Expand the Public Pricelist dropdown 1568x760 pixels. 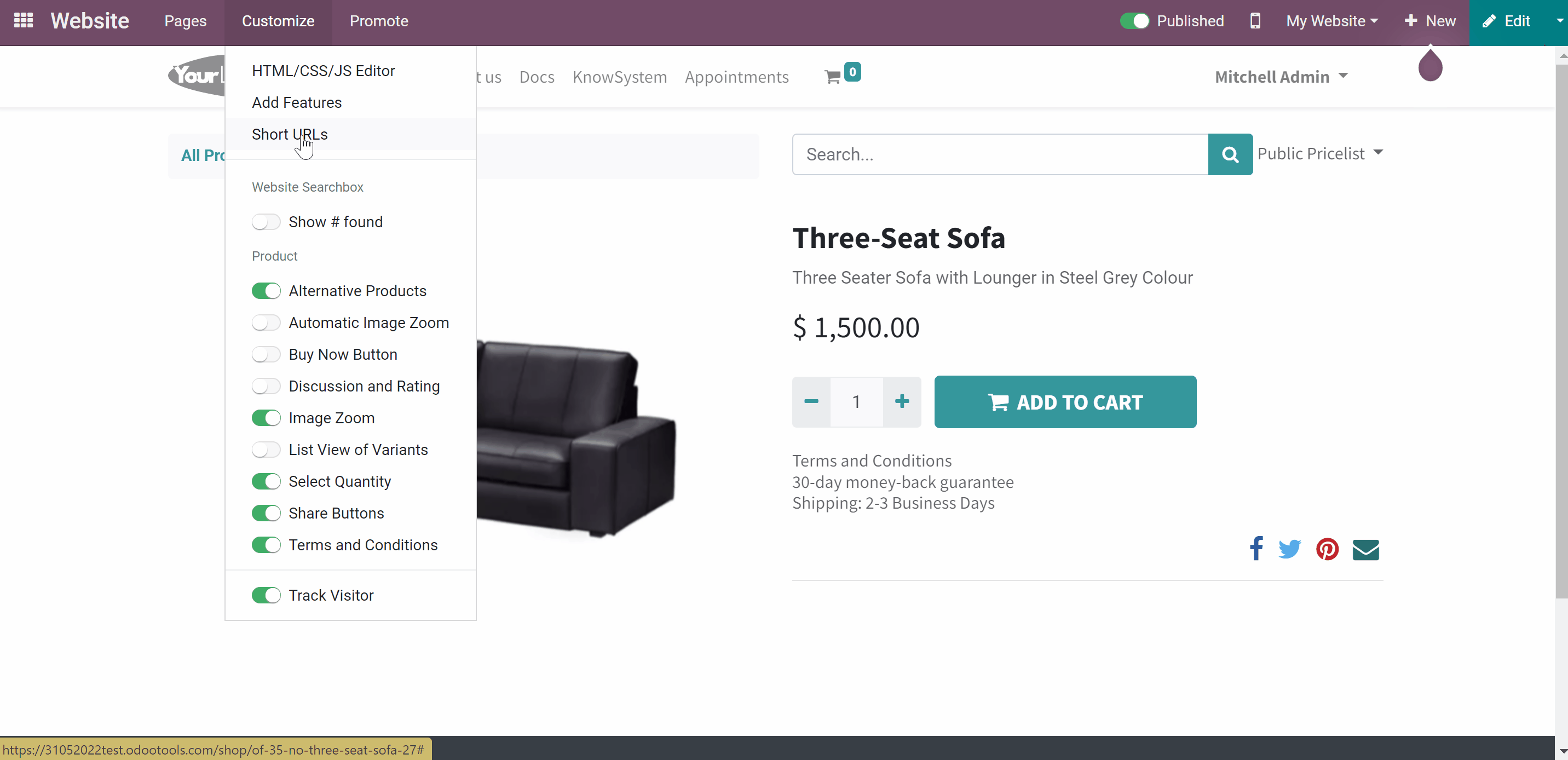point(1319,153)
